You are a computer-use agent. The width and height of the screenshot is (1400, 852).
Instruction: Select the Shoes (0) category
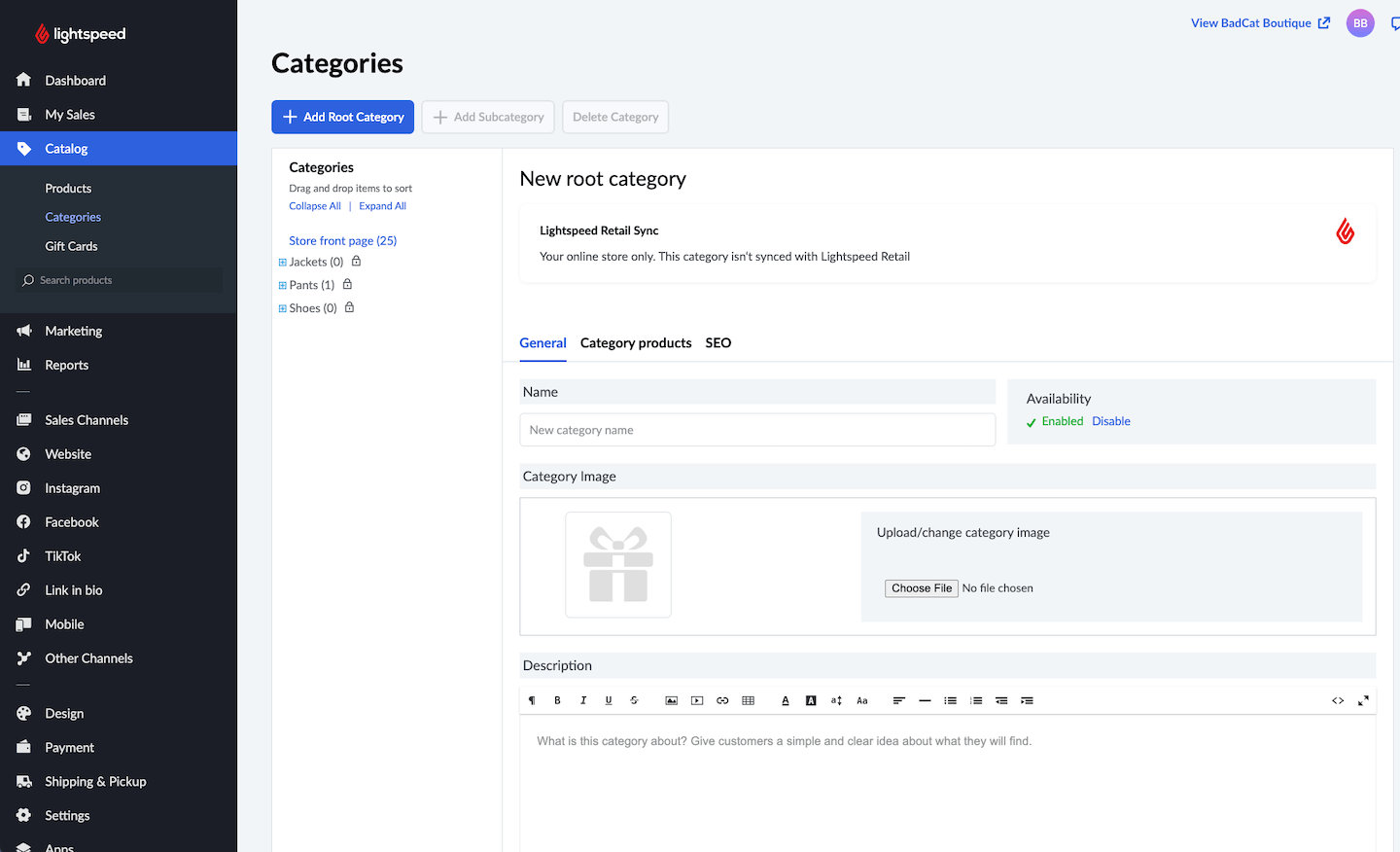(x=313, y=308)
